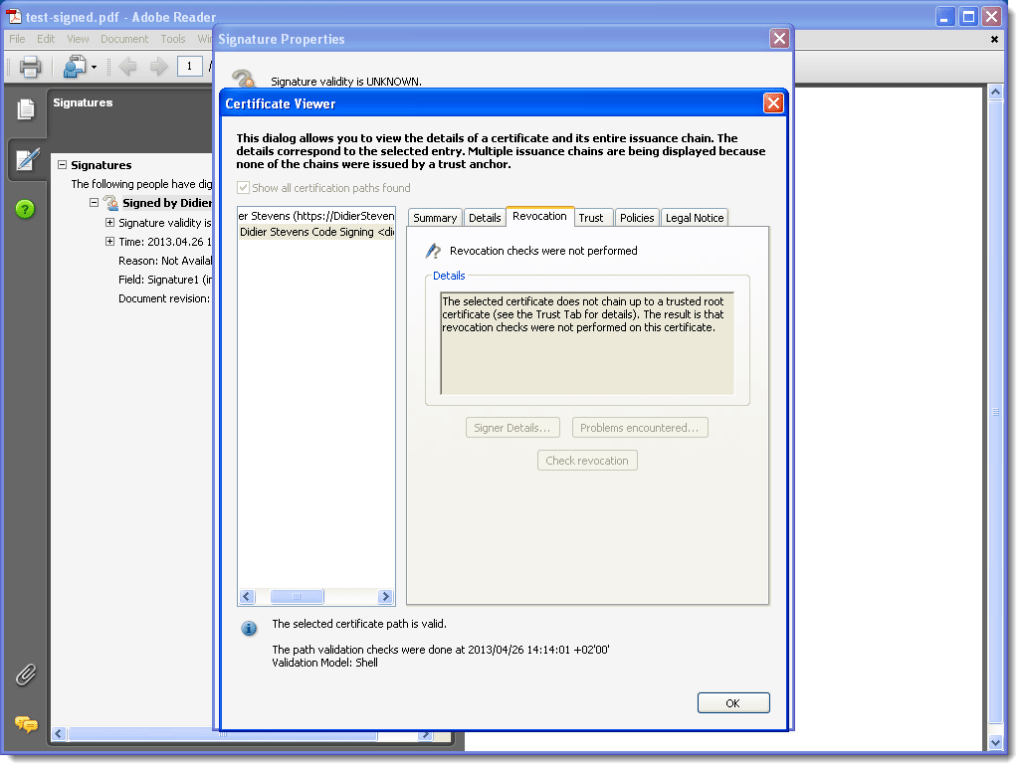Open the Comments speech bubble panel
This screenshot has width=1023, height=770.
pos(26,724)
